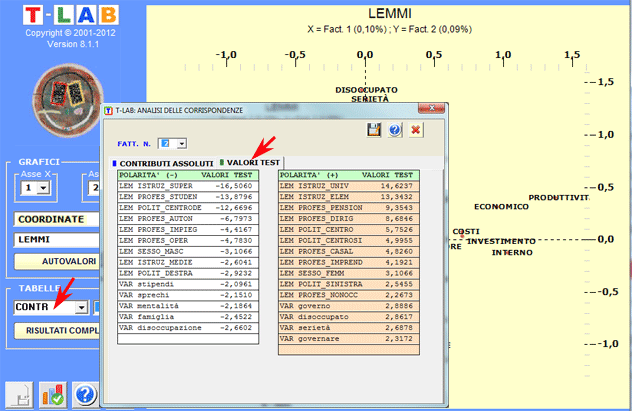
Task: Select row LEM POLIT_CENTRODE
Action: [188, 208]
